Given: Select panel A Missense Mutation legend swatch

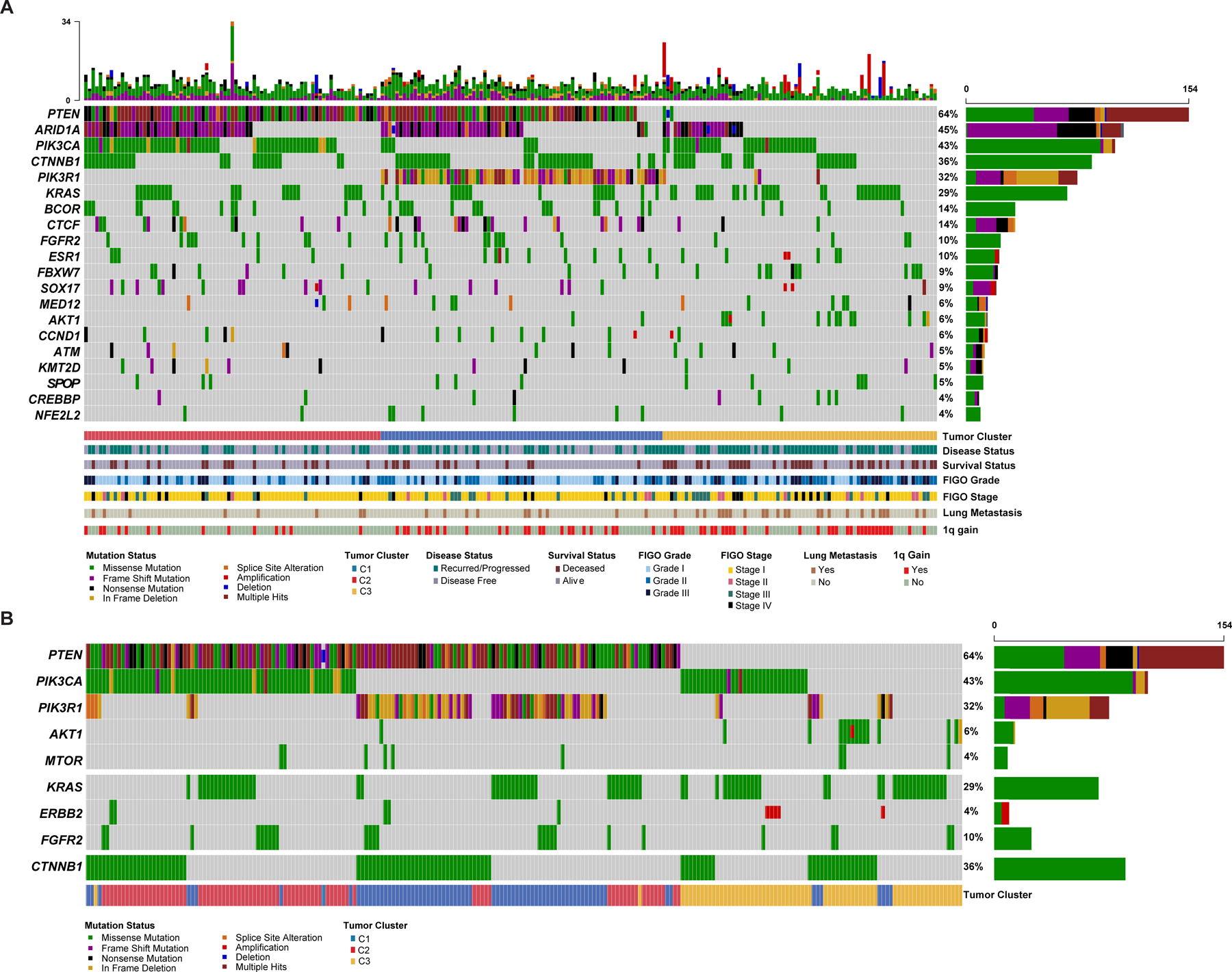Looking at the screenshot, I should pos(91,567).
